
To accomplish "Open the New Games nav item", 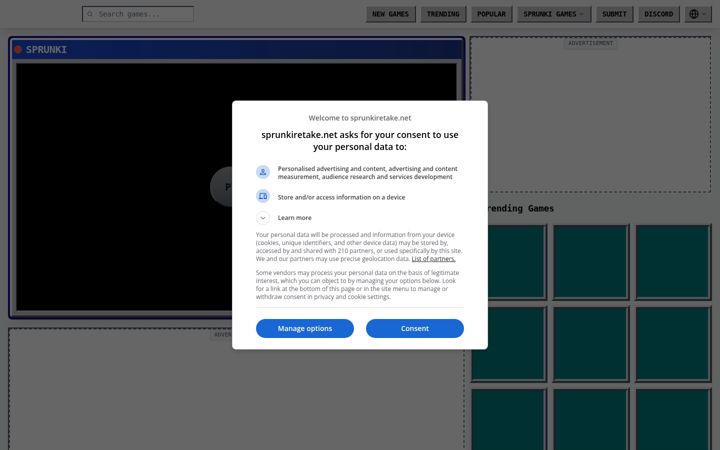I will (x=390, y=14).
